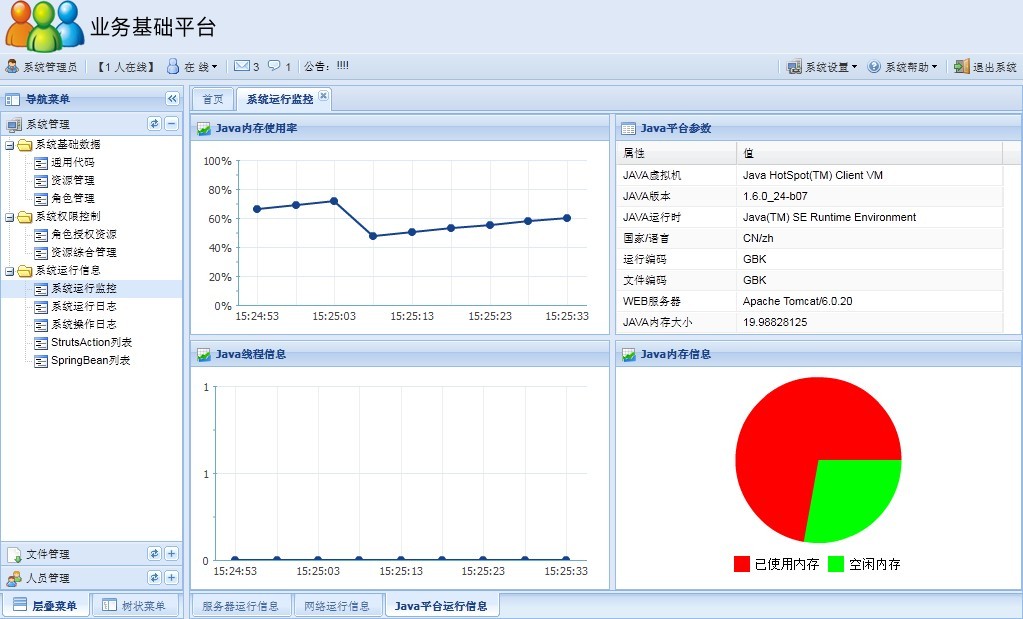The image size is (1023, 619).
Task: Click the 退出系统 door icon
Action: (x=962, y=67)
